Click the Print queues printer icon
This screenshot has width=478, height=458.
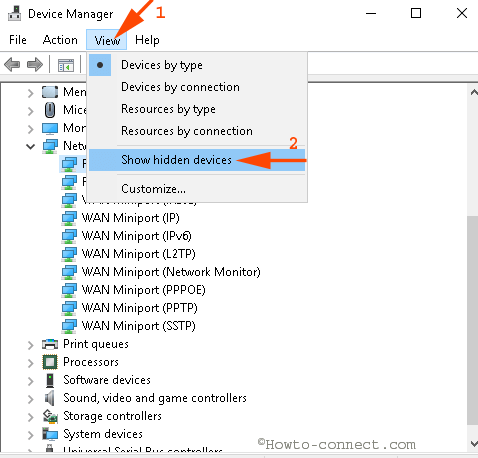[x=50, y=344]
